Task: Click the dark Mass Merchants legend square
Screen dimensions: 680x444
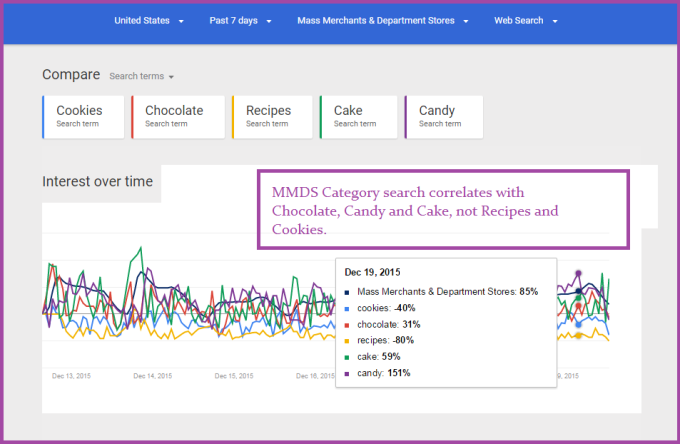Action: 348,292
